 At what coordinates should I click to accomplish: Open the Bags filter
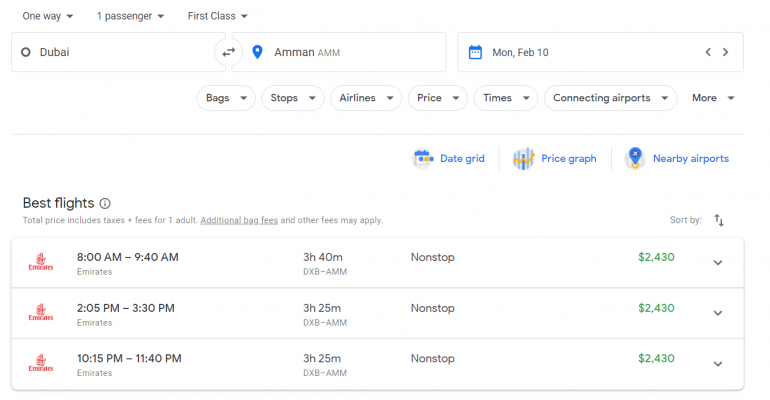[x=225, y=98]
